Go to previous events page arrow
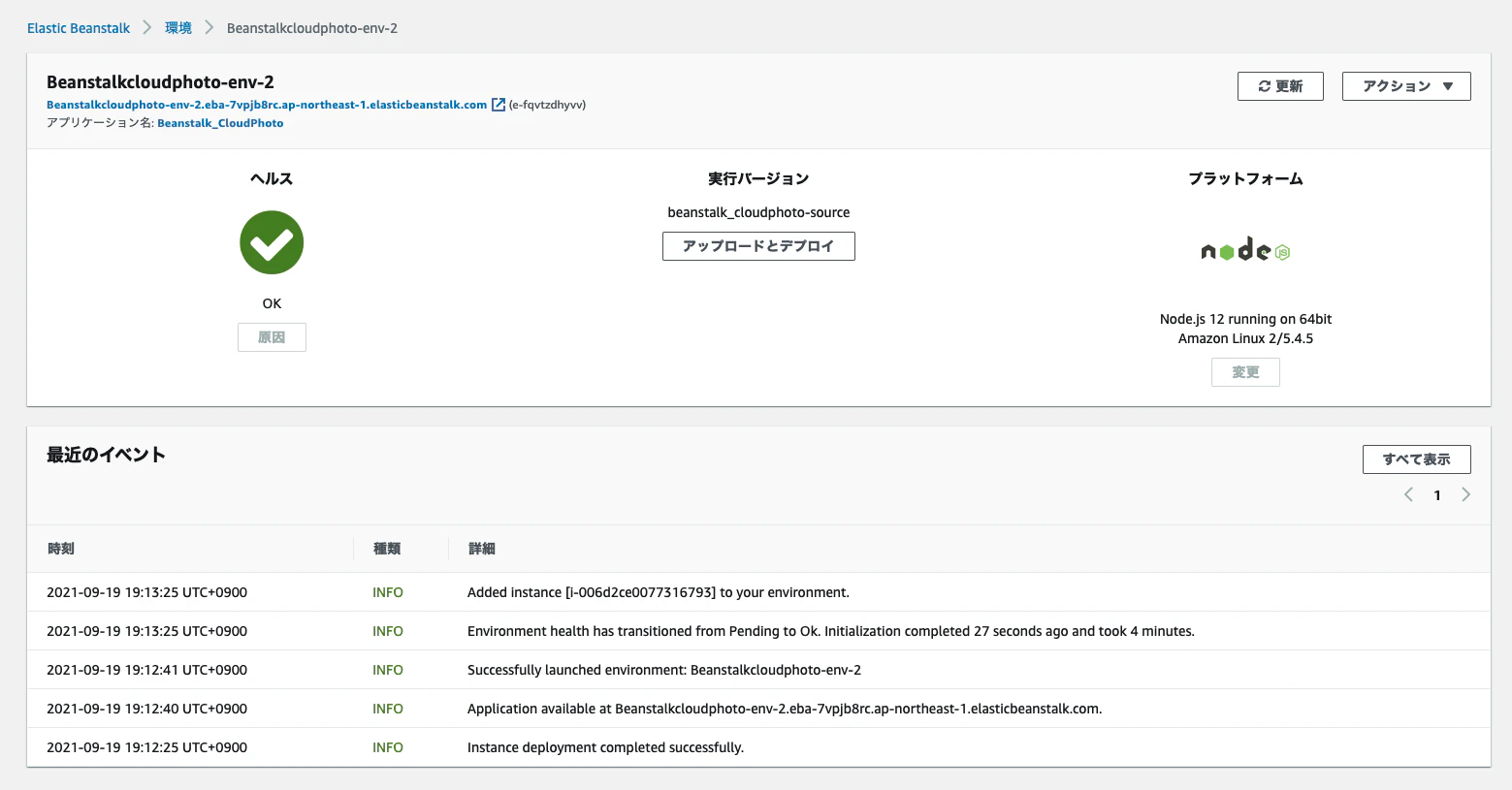Viewport: 1512px width, 790px height. pos(1408,494)
